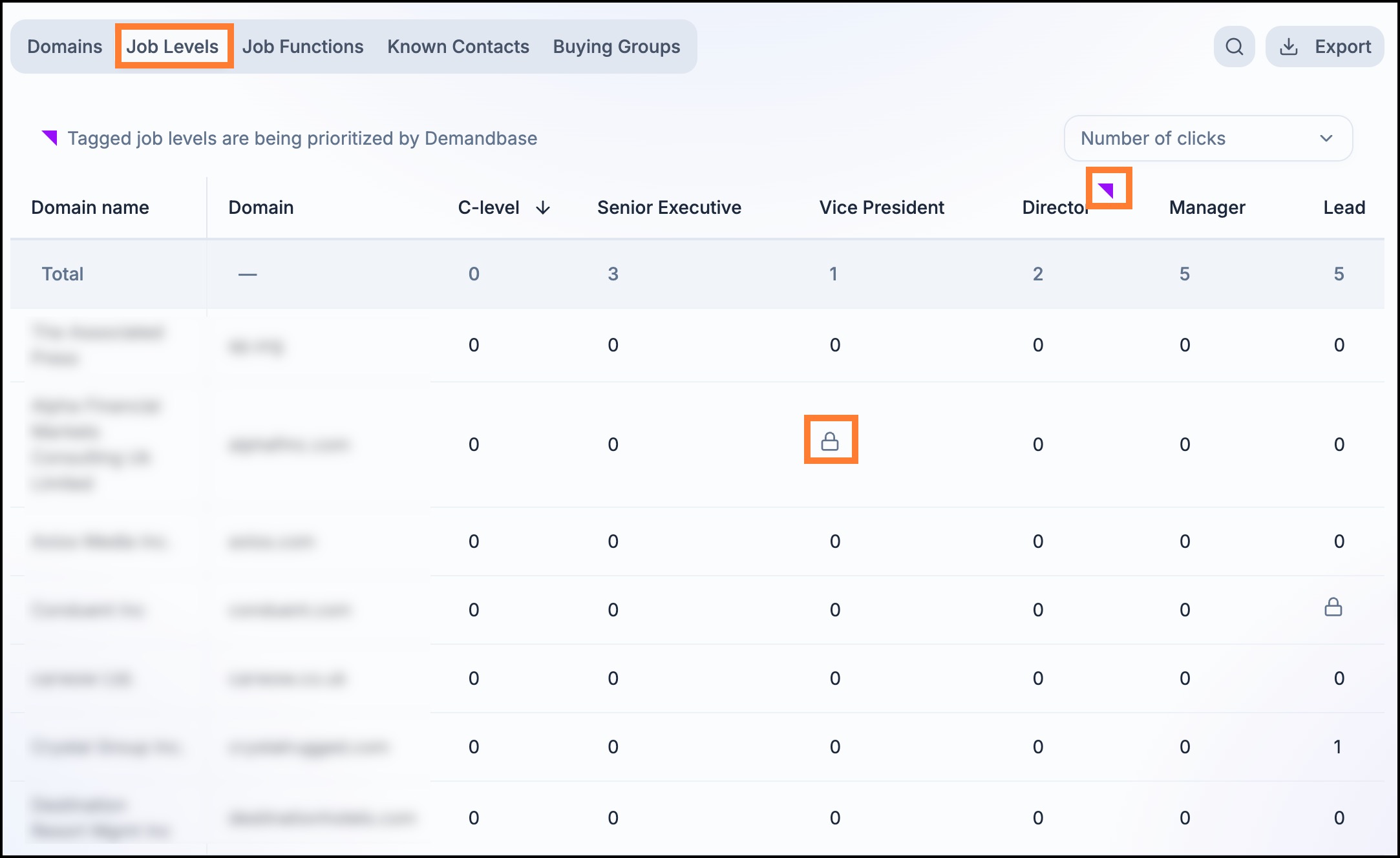The width and height of the screenshot is (1400, 858).
Task: Click purple priority tag beside Director header
Action: click(1106, 190)
